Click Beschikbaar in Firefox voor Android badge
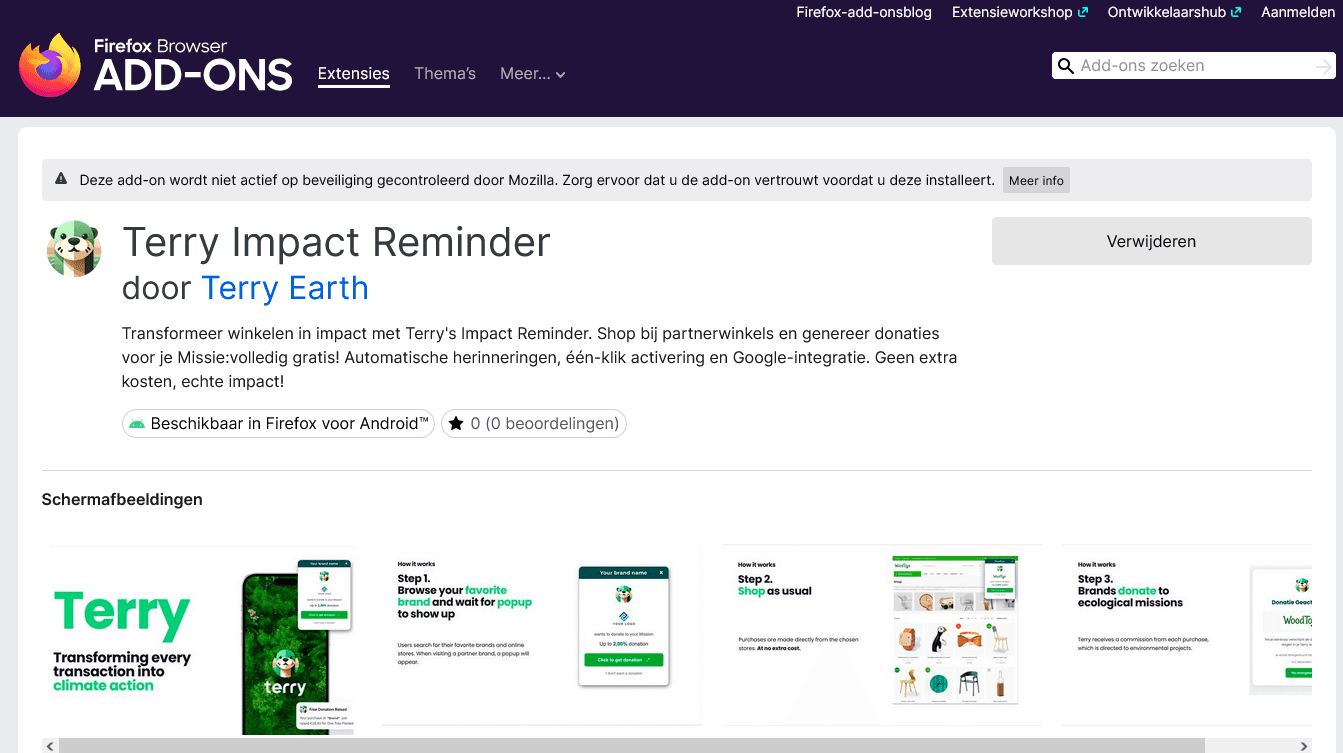The width and height of the screenshot is (1343, 753). point(278,424)
